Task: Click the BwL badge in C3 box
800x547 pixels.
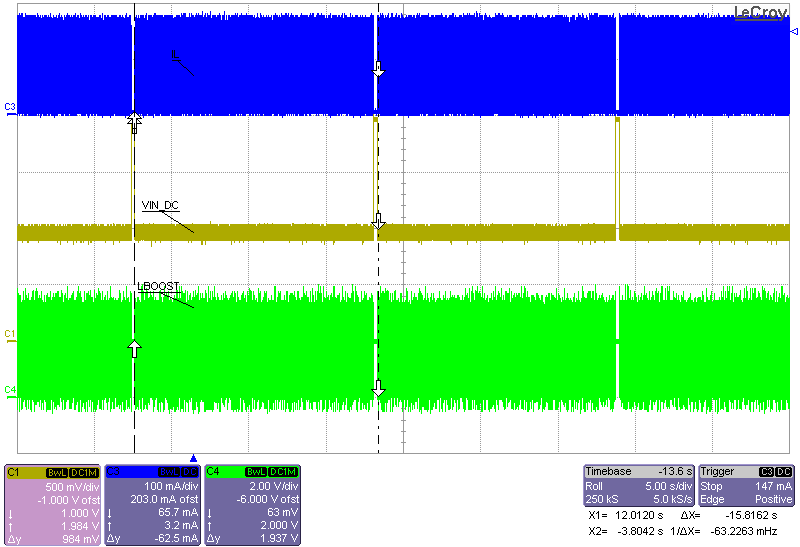Action: pos(168,472)
